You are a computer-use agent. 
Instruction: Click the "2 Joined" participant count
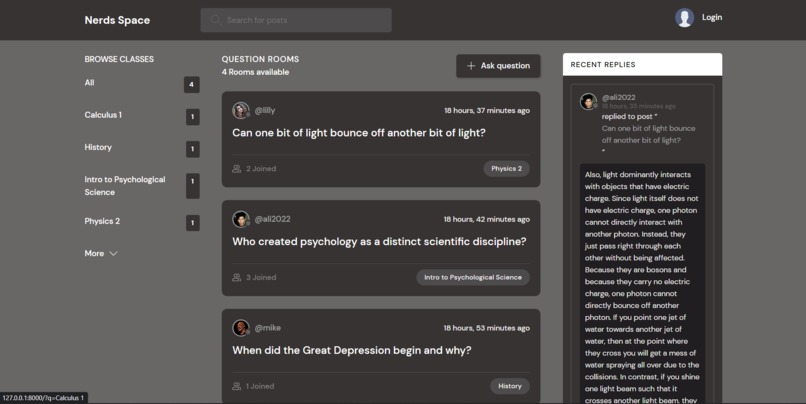pos(261,169)
